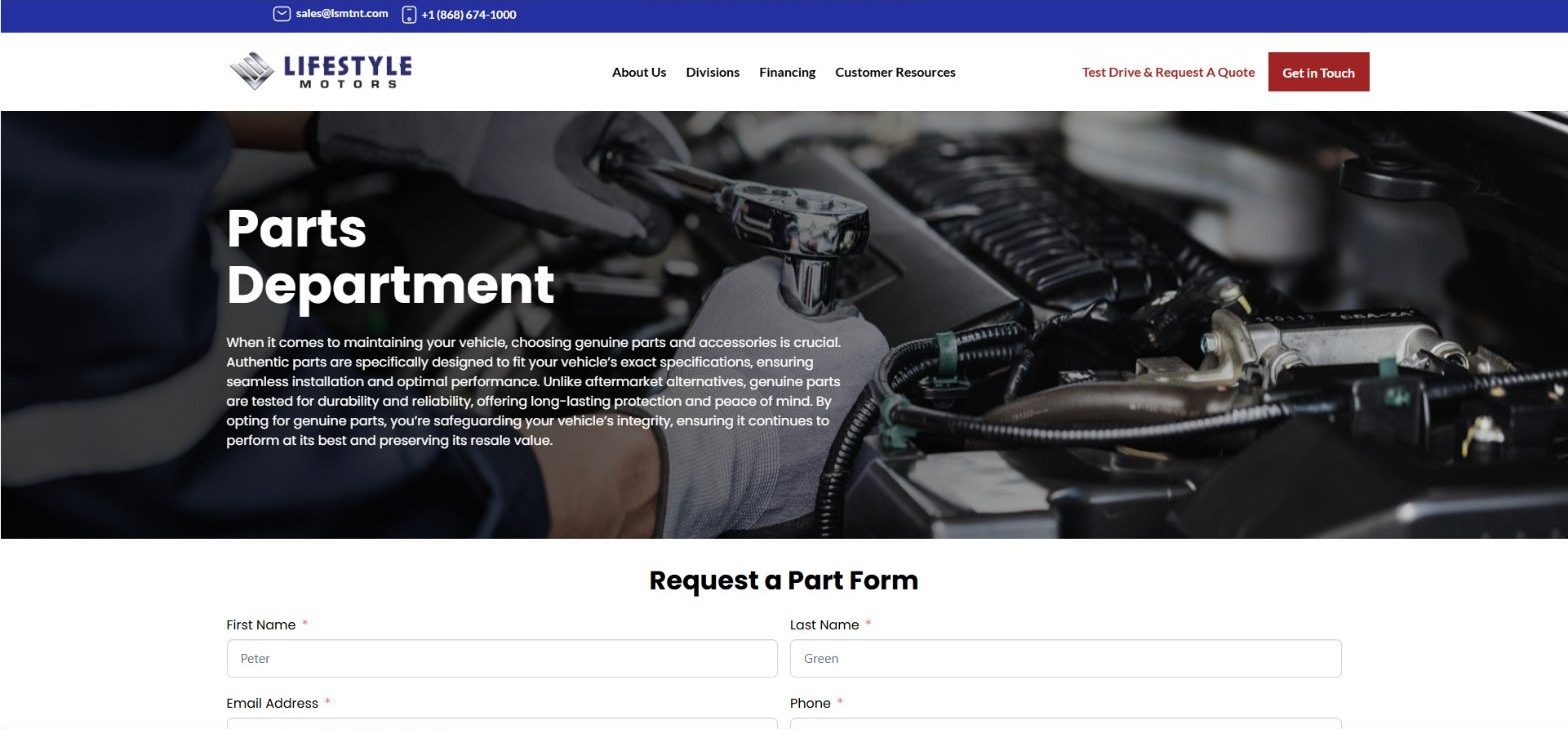The image size is (1568, 729).
Task: Focus the Last Name input field
Action: 1065,658
